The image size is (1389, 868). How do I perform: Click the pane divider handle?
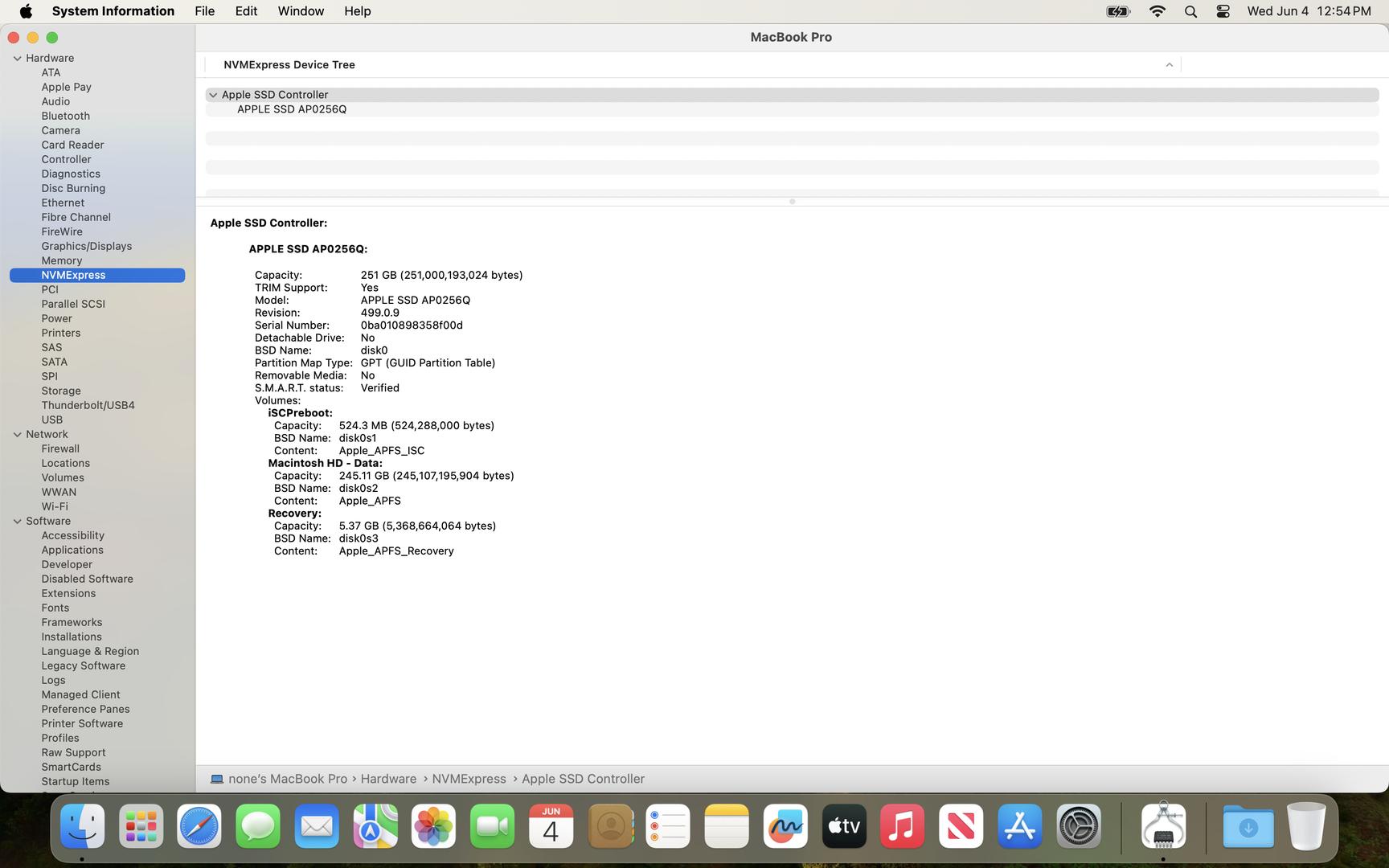(792, 202)
